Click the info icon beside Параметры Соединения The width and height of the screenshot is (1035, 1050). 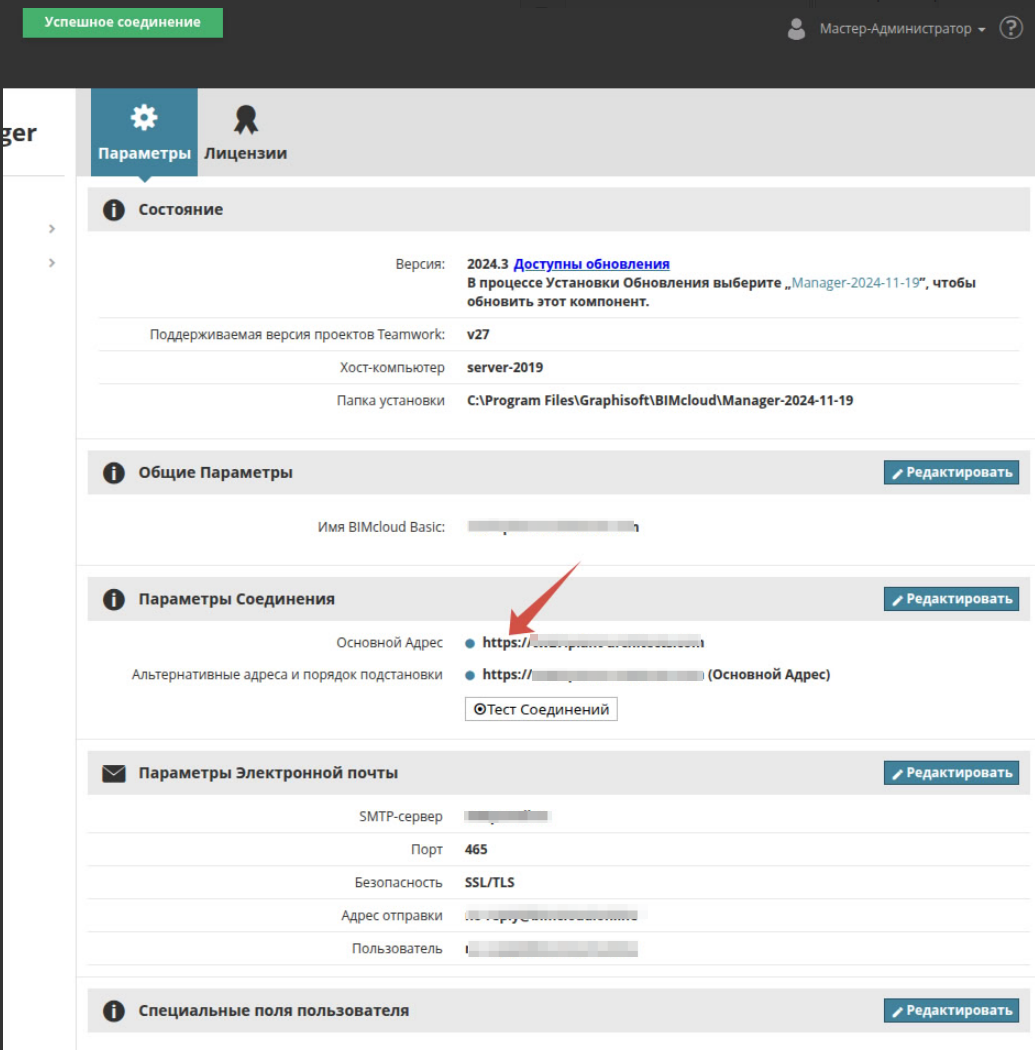(x=114, y=599)
